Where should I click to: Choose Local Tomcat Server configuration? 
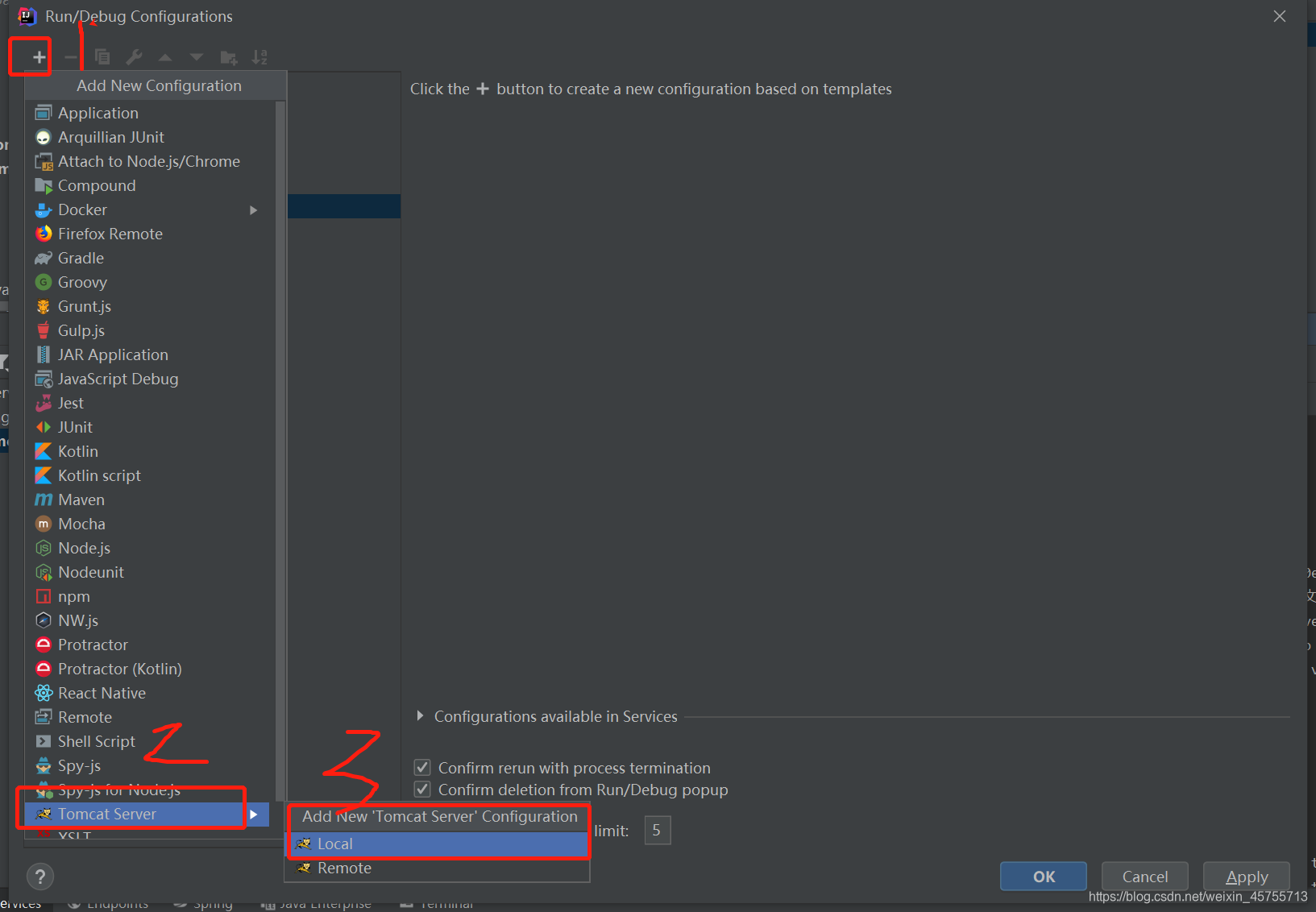click(x=438, y=844)
